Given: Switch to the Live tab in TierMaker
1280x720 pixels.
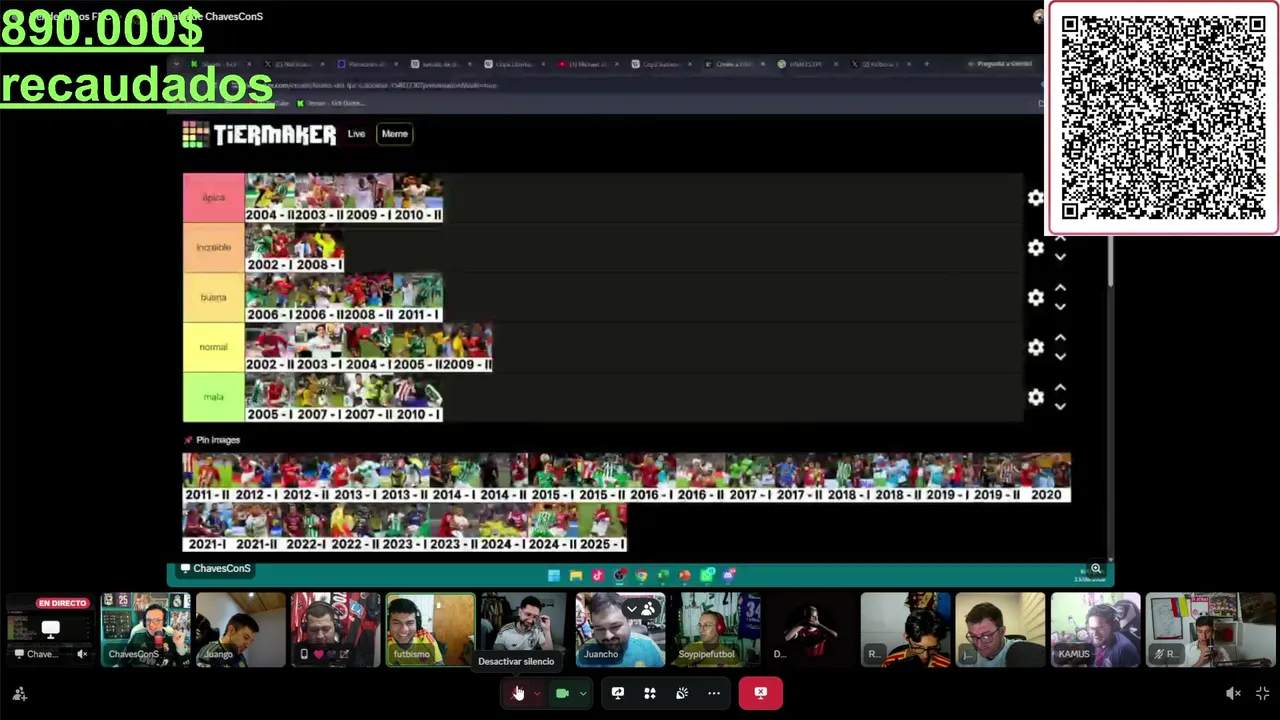Looking at the screenshot, I should click(356, 134).
